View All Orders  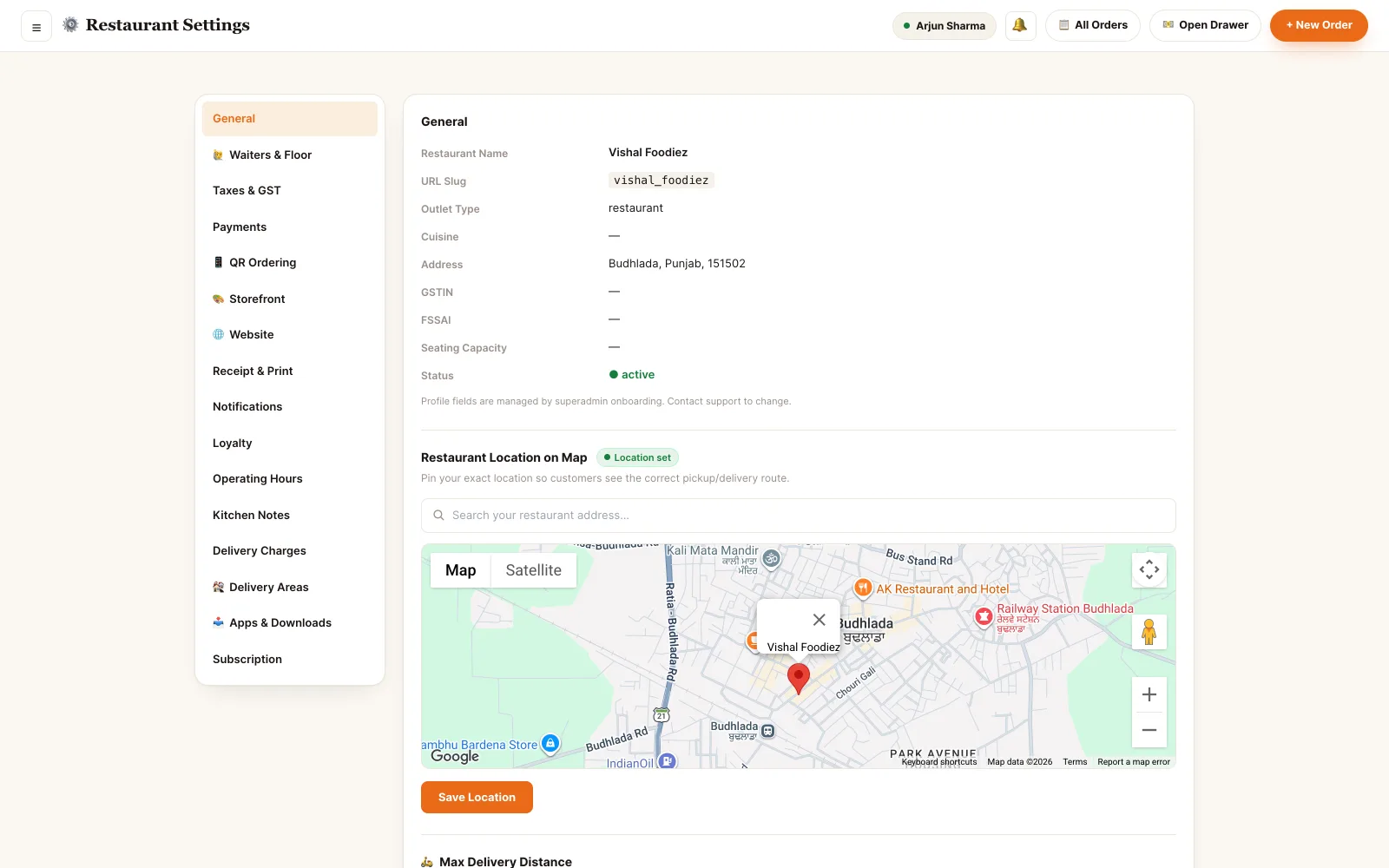pyautogui.click(x=1093, y=25)
